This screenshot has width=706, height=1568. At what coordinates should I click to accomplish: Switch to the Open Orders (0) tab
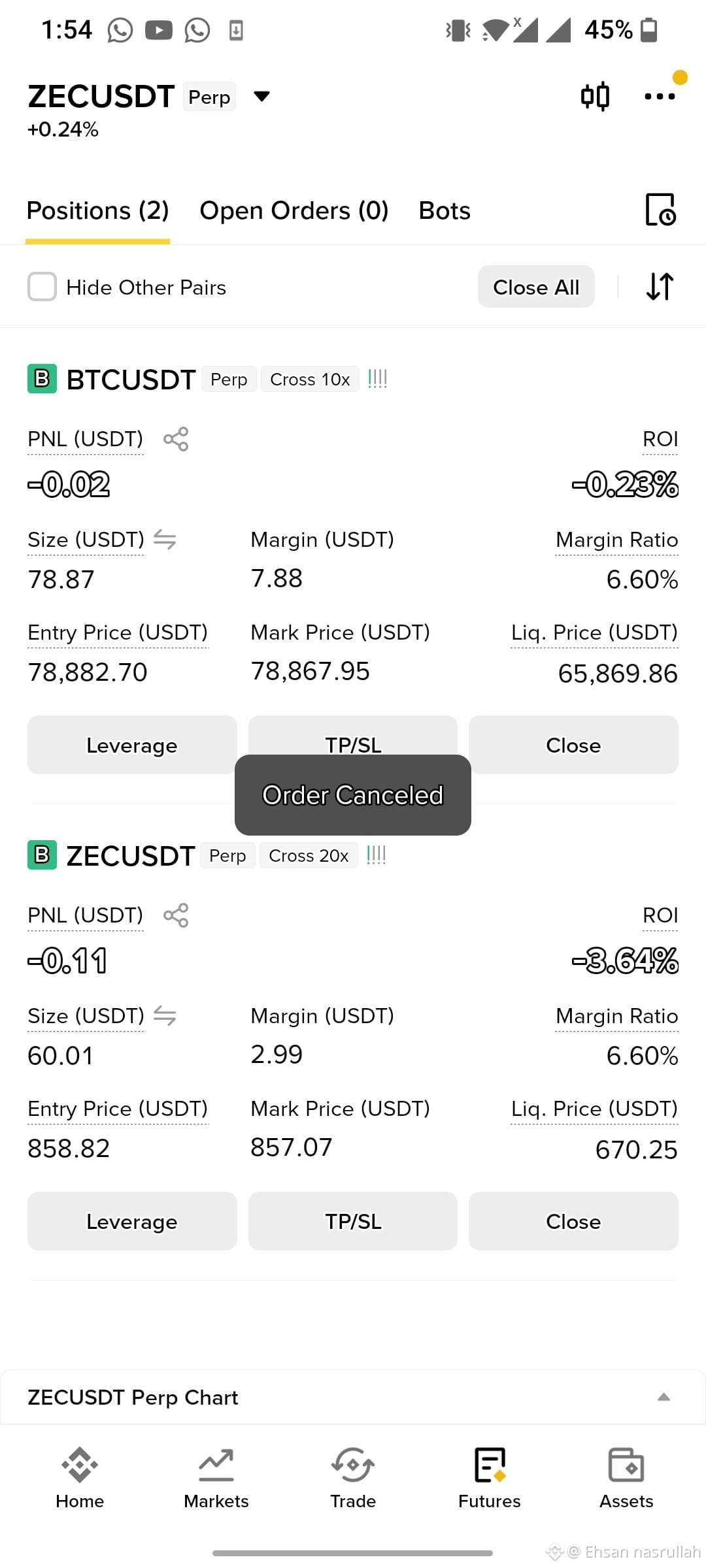pyautogui.click(x=294, y=211)
